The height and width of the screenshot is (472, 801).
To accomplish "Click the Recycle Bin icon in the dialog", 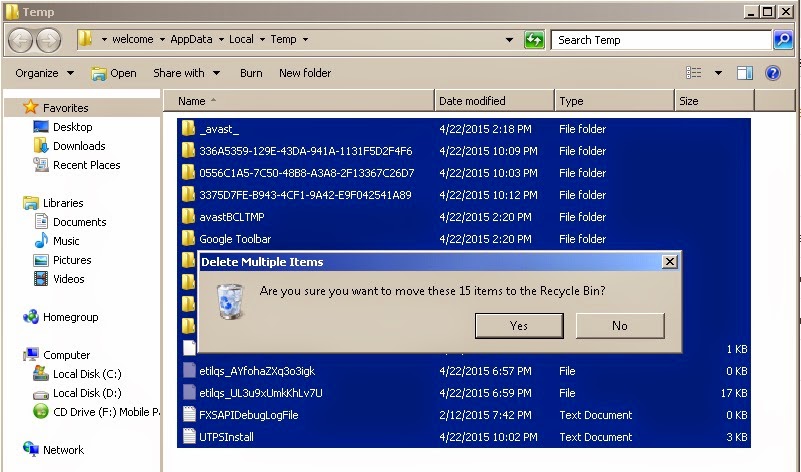I will [x=230, y=301].
